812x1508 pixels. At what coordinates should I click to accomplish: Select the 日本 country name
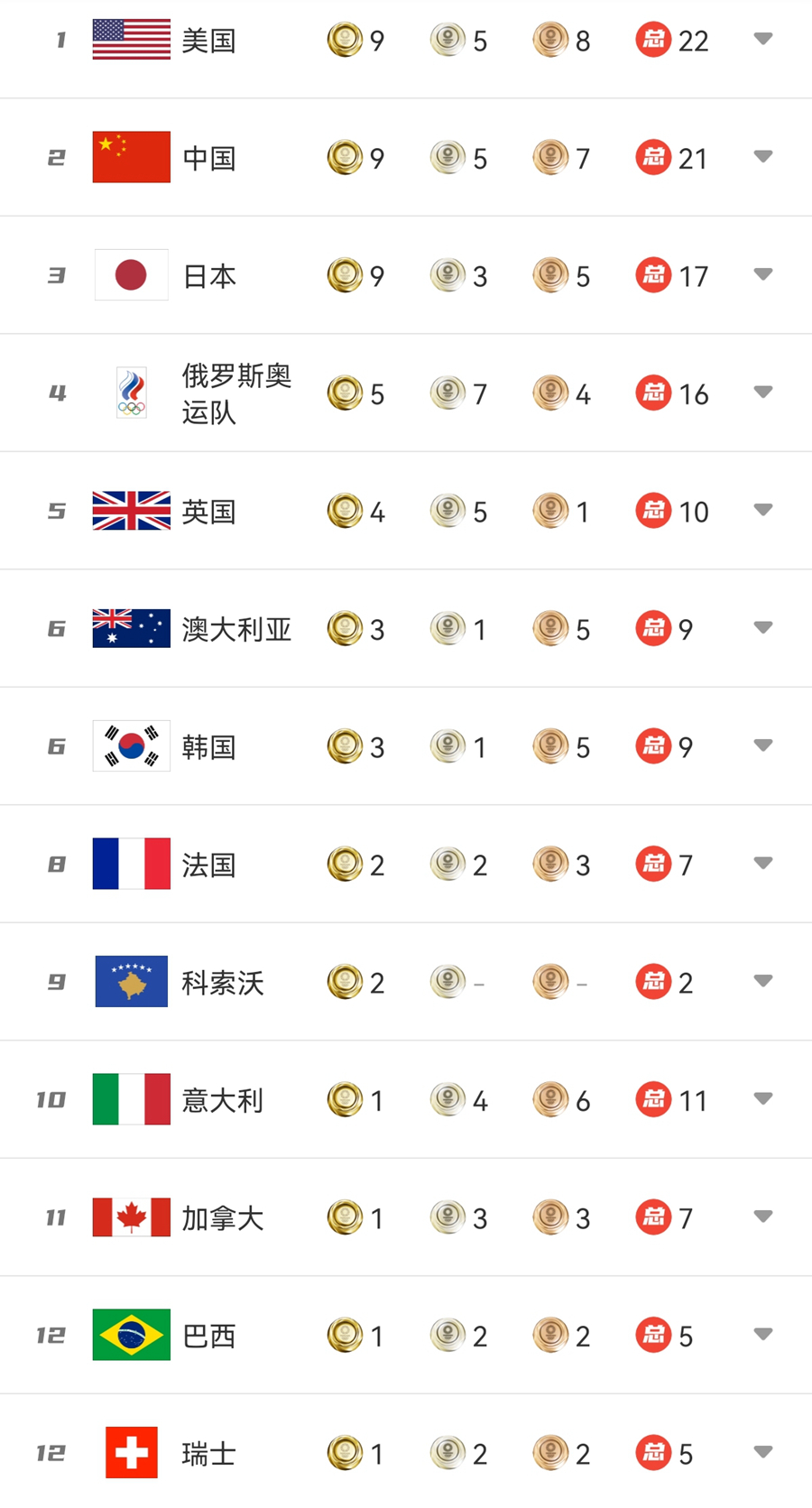(x=209, y=276)
